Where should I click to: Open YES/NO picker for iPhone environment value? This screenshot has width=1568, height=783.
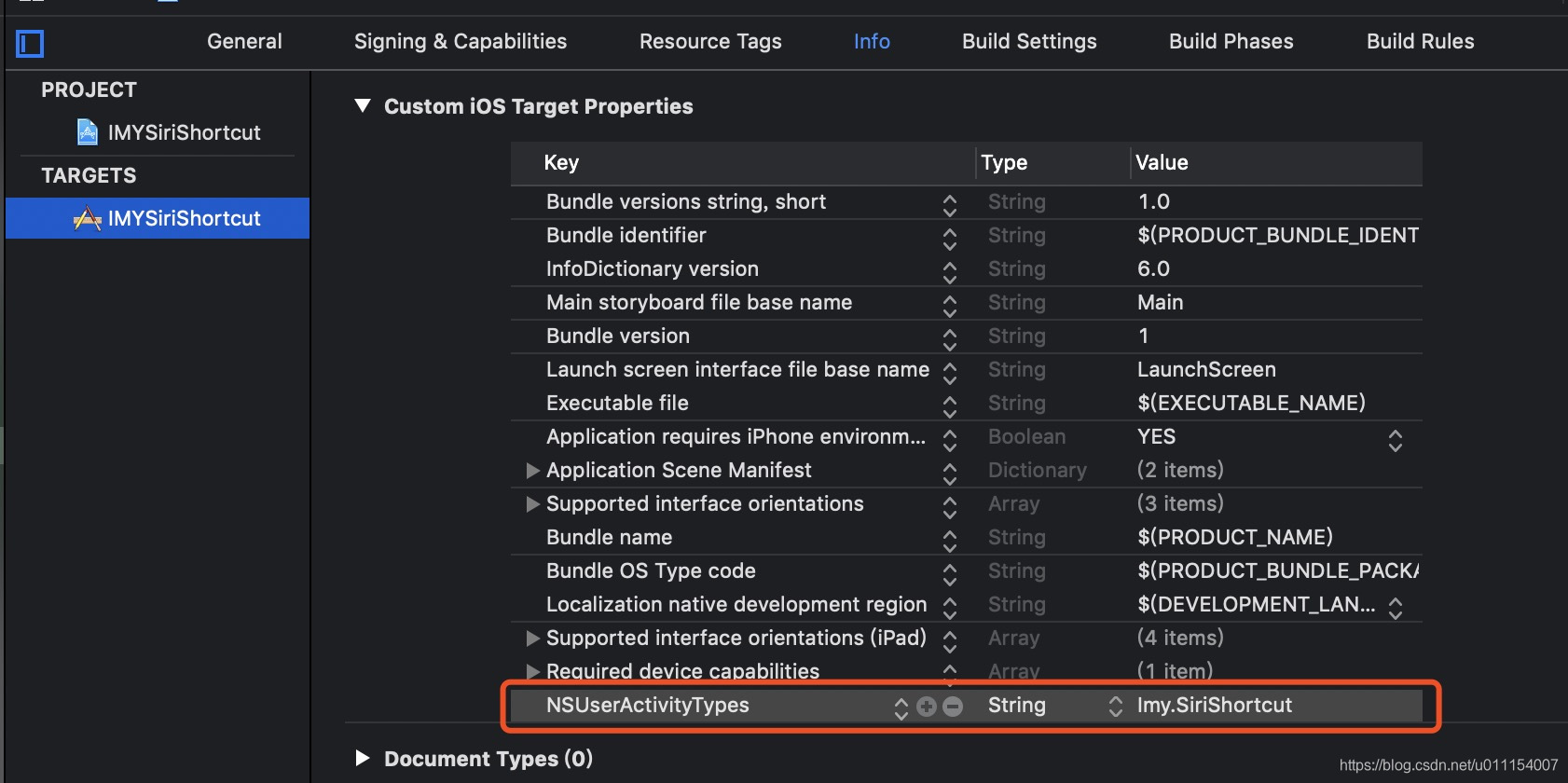point(1395,439)
